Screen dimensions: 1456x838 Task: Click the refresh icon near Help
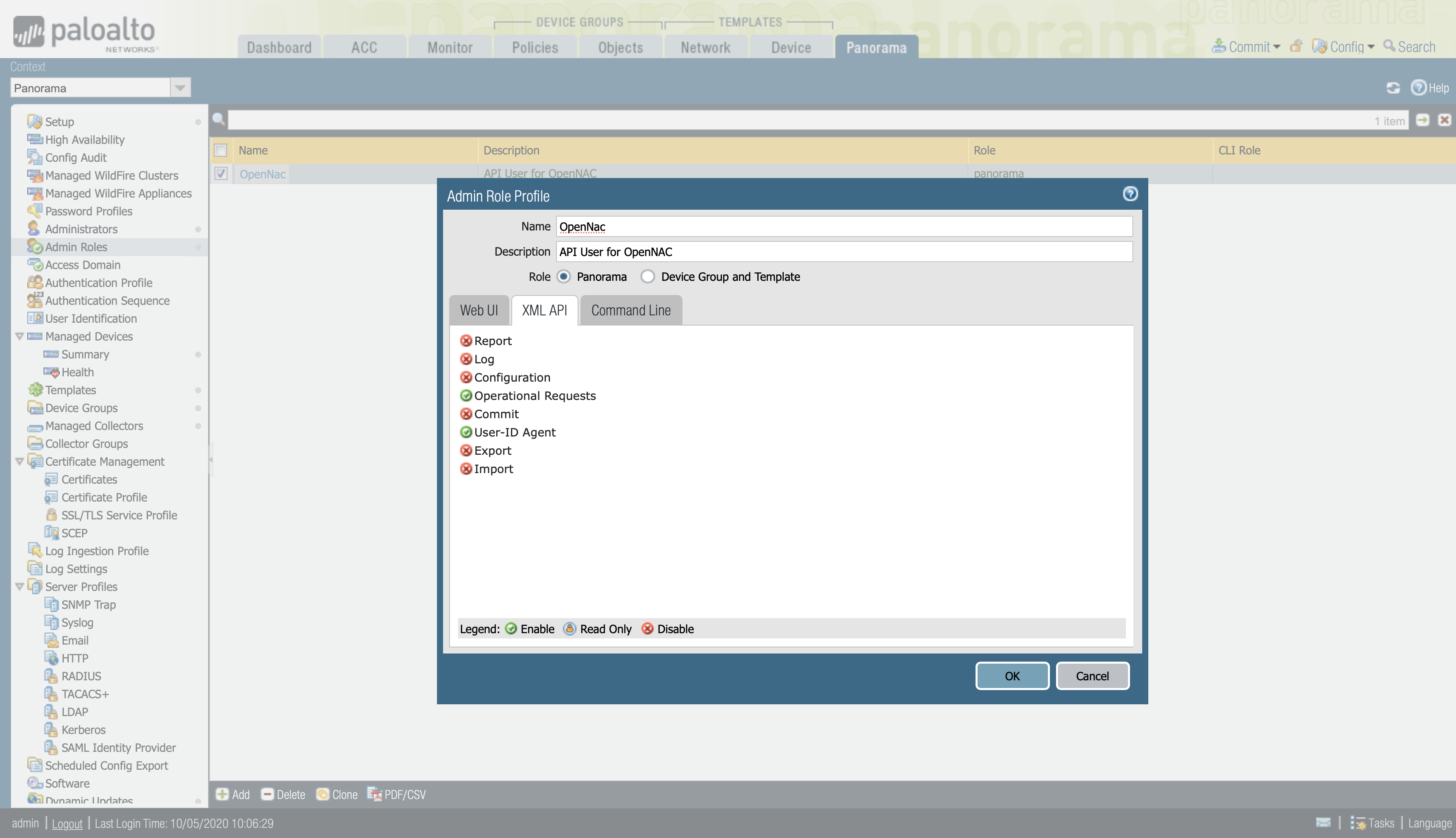pyautogui.click(x=1393, y=88)
